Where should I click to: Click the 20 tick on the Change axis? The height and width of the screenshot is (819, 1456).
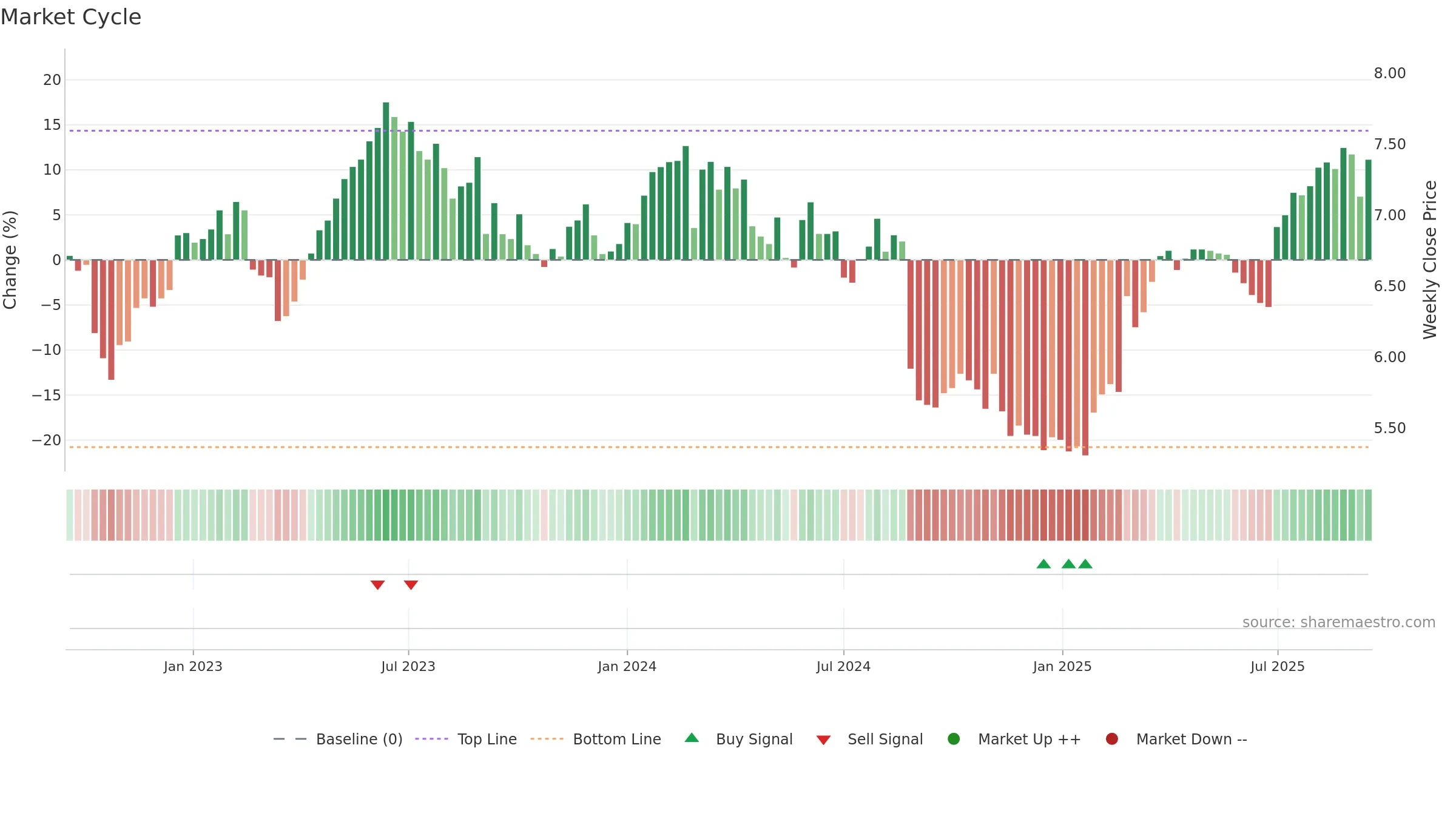52,80
